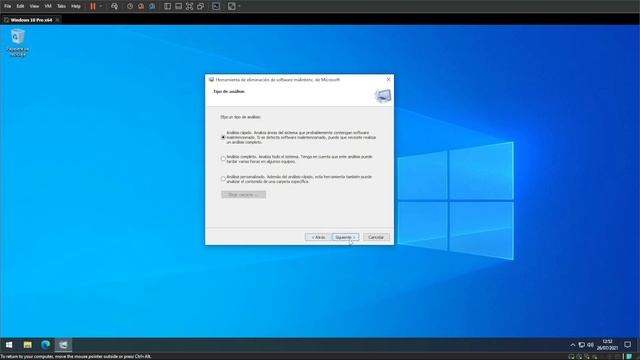Open the snapshot manager
This screenshot has height=360, width=640.
click(x=152, y=6)
